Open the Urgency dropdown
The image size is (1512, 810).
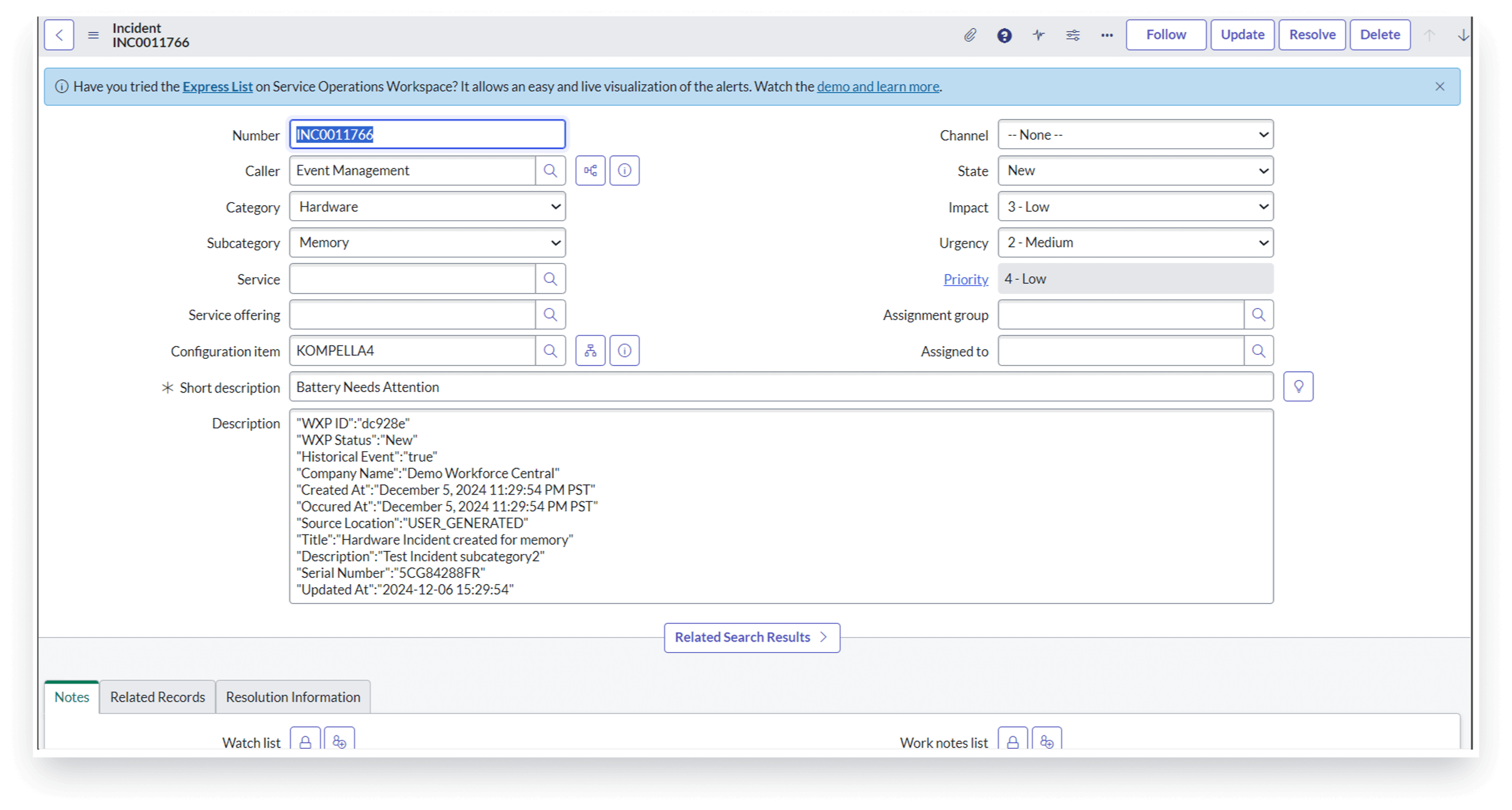(1136, 242)
